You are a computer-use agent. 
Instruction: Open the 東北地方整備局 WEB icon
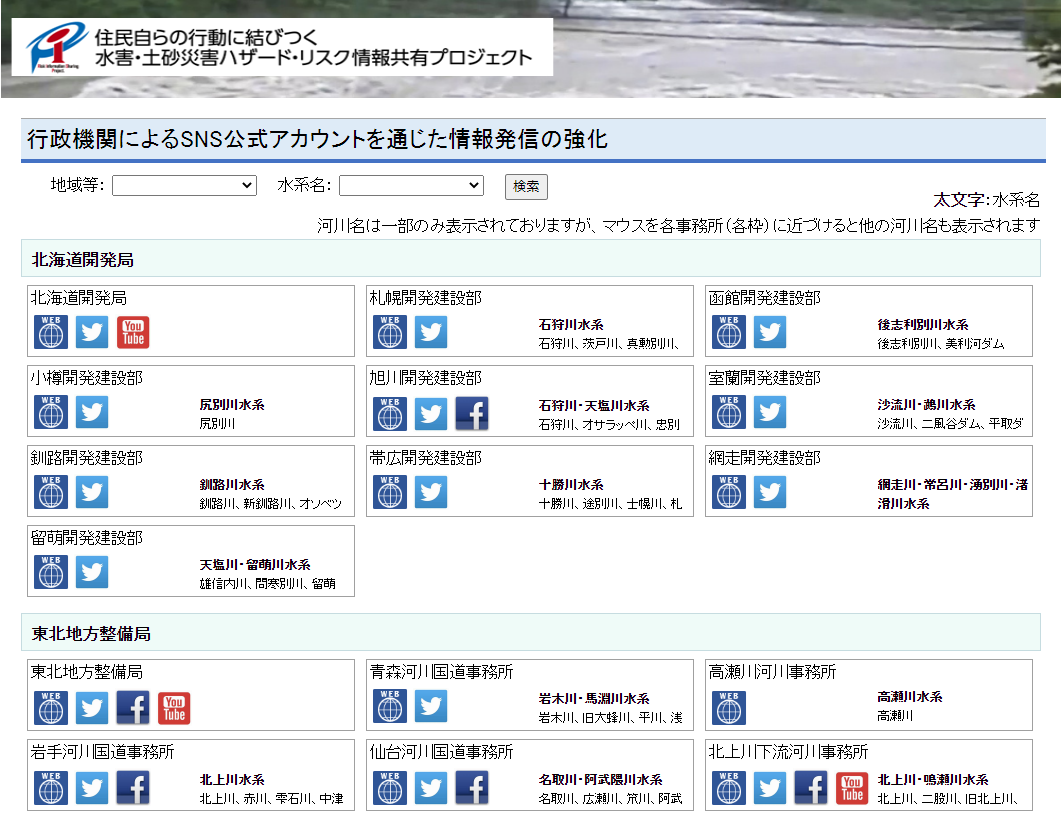coord(51,708)
